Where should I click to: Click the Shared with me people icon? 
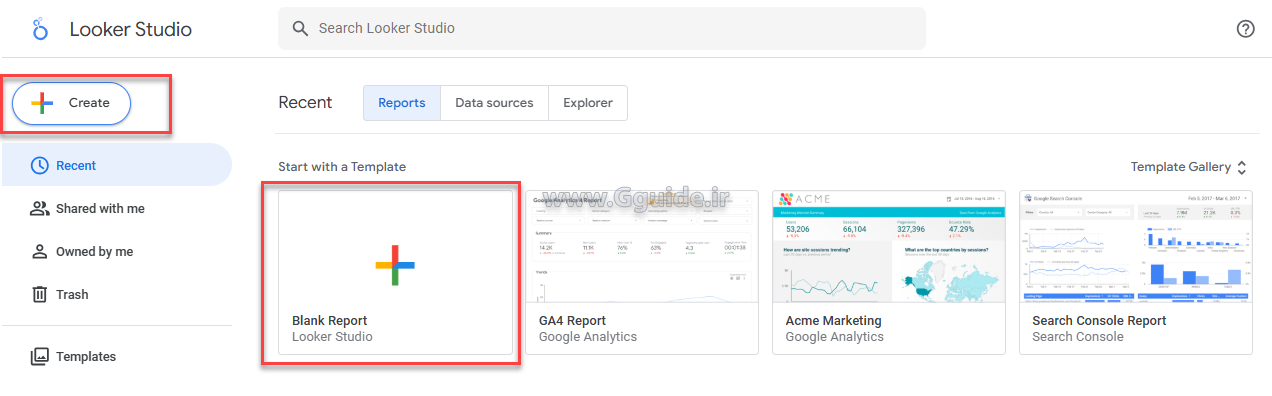[40, 208]
